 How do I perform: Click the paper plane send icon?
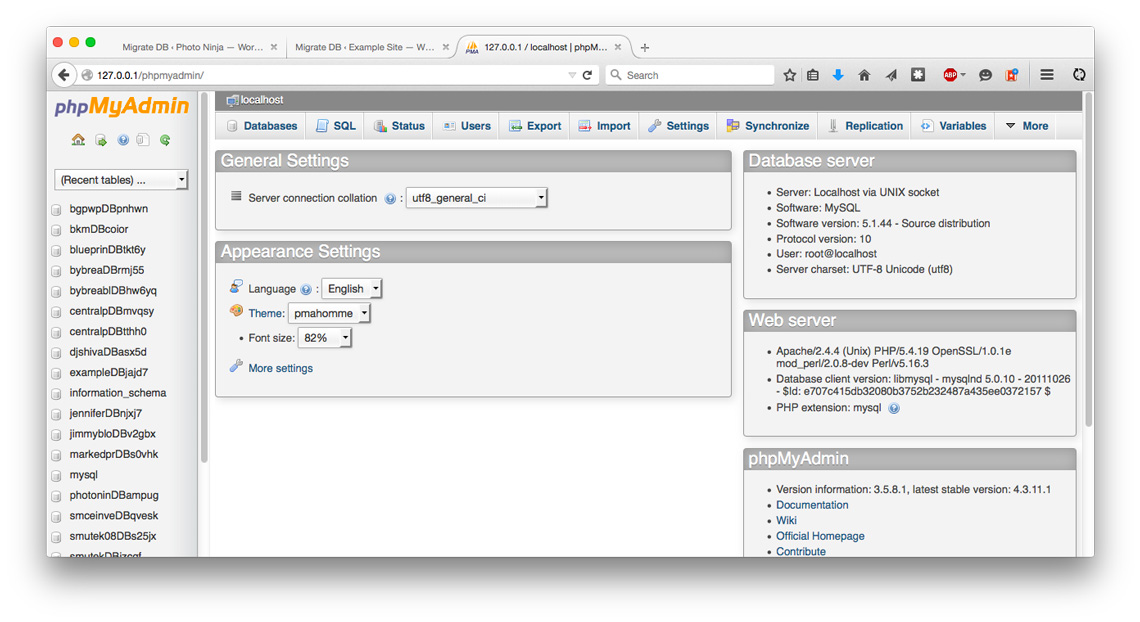pyautogui.click(x=891, y=75)
